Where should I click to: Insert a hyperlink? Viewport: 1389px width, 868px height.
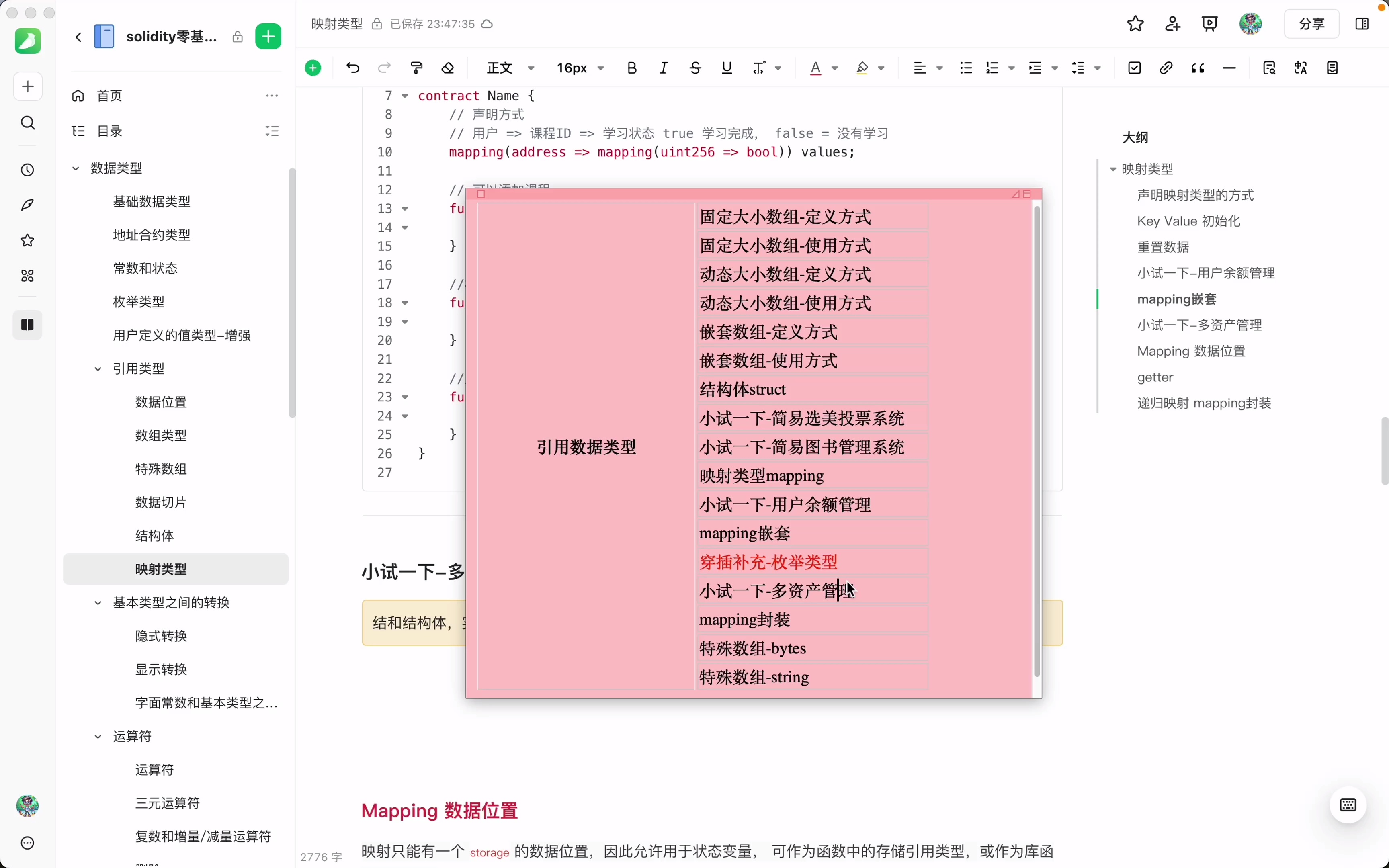1166,68
